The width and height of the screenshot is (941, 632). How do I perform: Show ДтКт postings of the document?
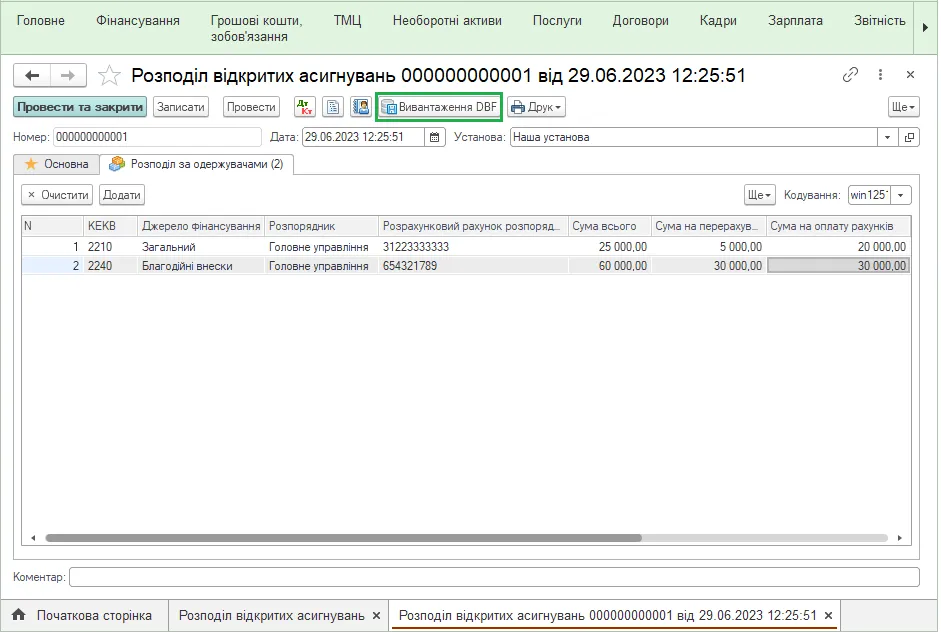(305, 107)
